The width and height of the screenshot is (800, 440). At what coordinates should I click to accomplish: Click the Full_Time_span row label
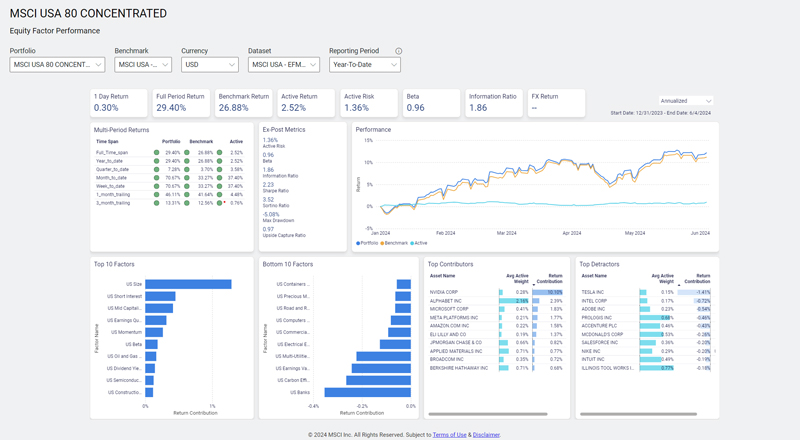point(112,153)
